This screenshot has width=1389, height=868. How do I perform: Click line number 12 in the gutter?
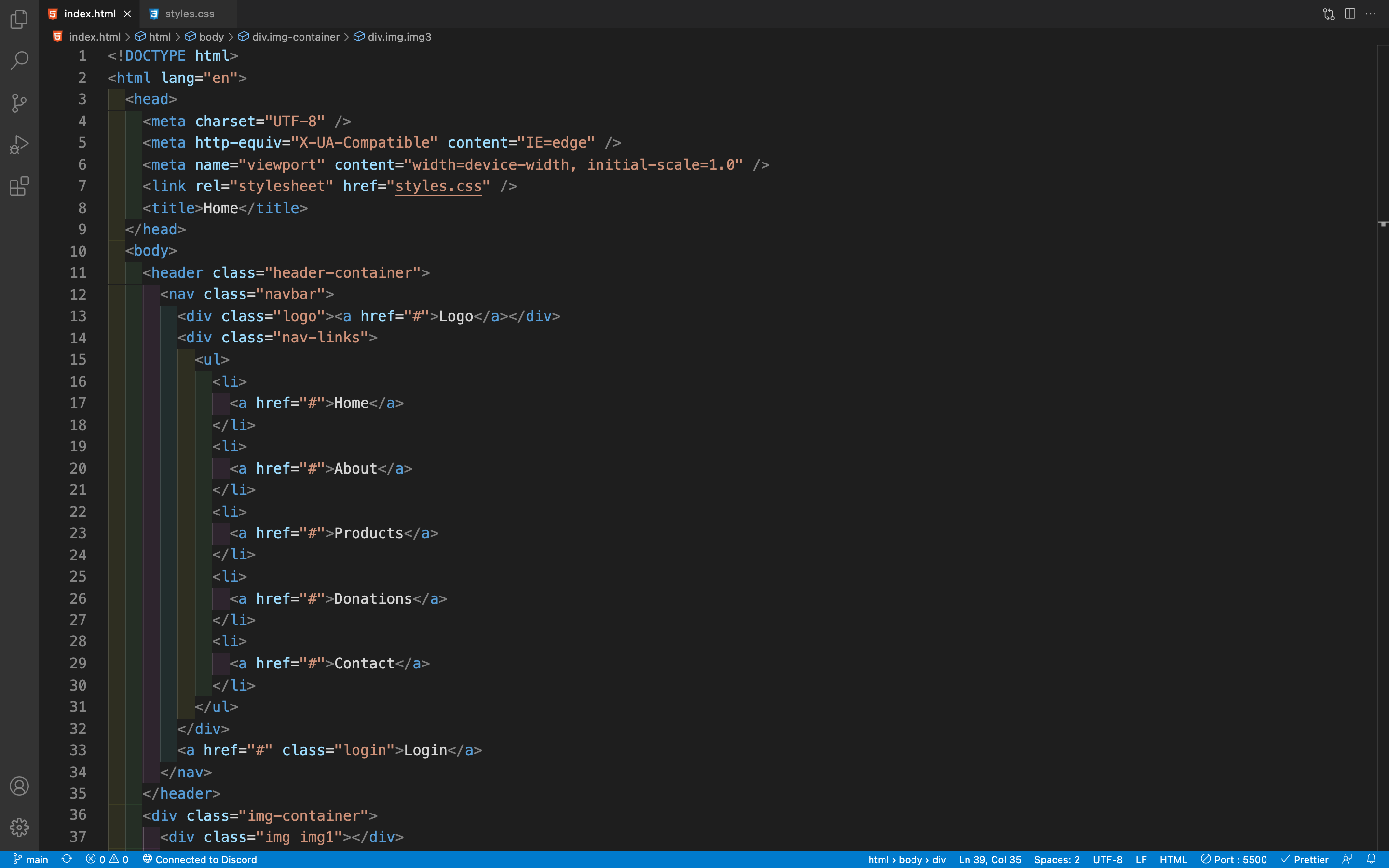(x=78, y=295)
